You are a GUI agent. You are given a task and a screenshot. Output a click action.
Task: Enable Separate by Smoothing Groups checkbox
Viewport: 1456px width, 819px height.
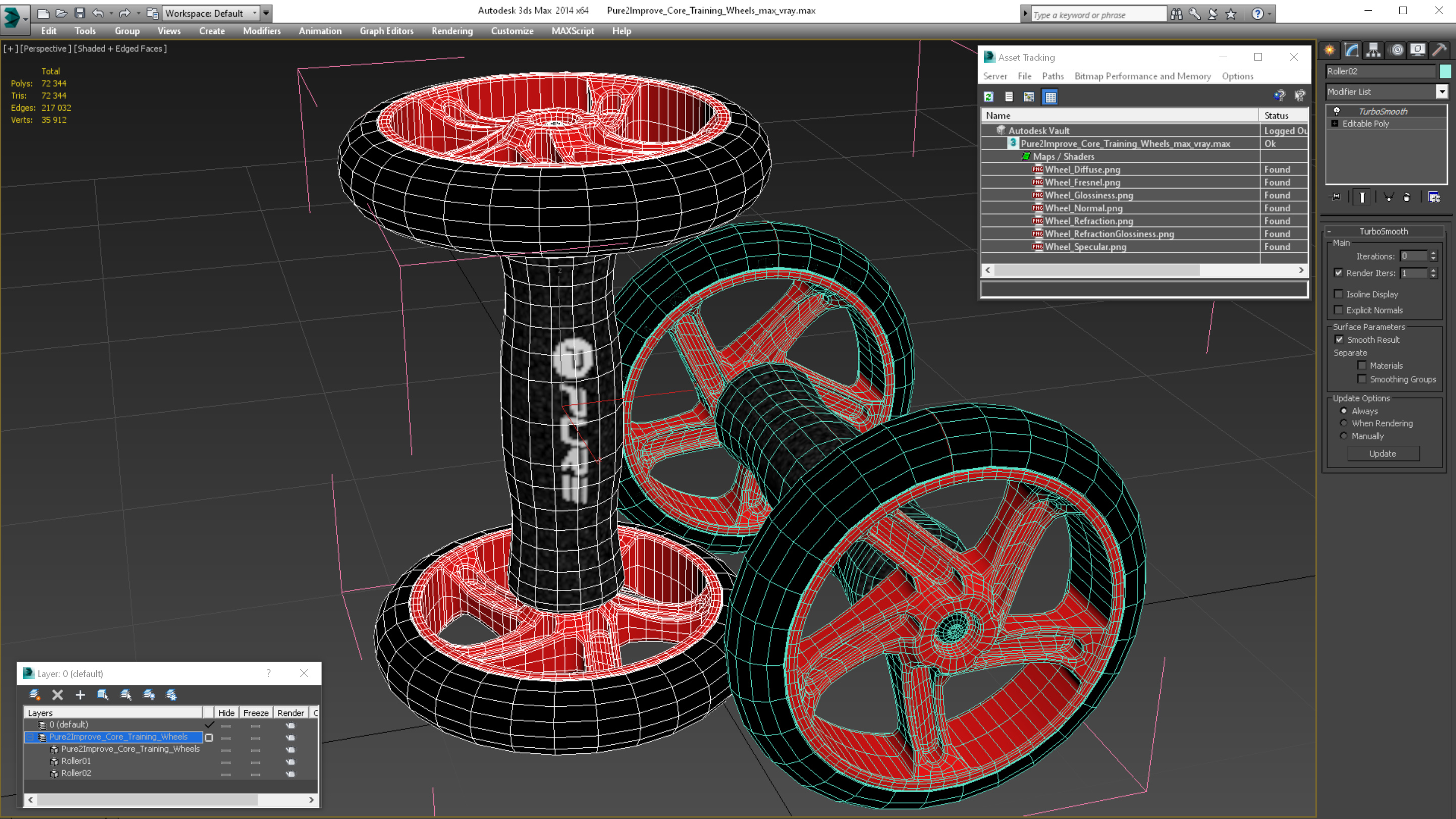coord(1361,379)
